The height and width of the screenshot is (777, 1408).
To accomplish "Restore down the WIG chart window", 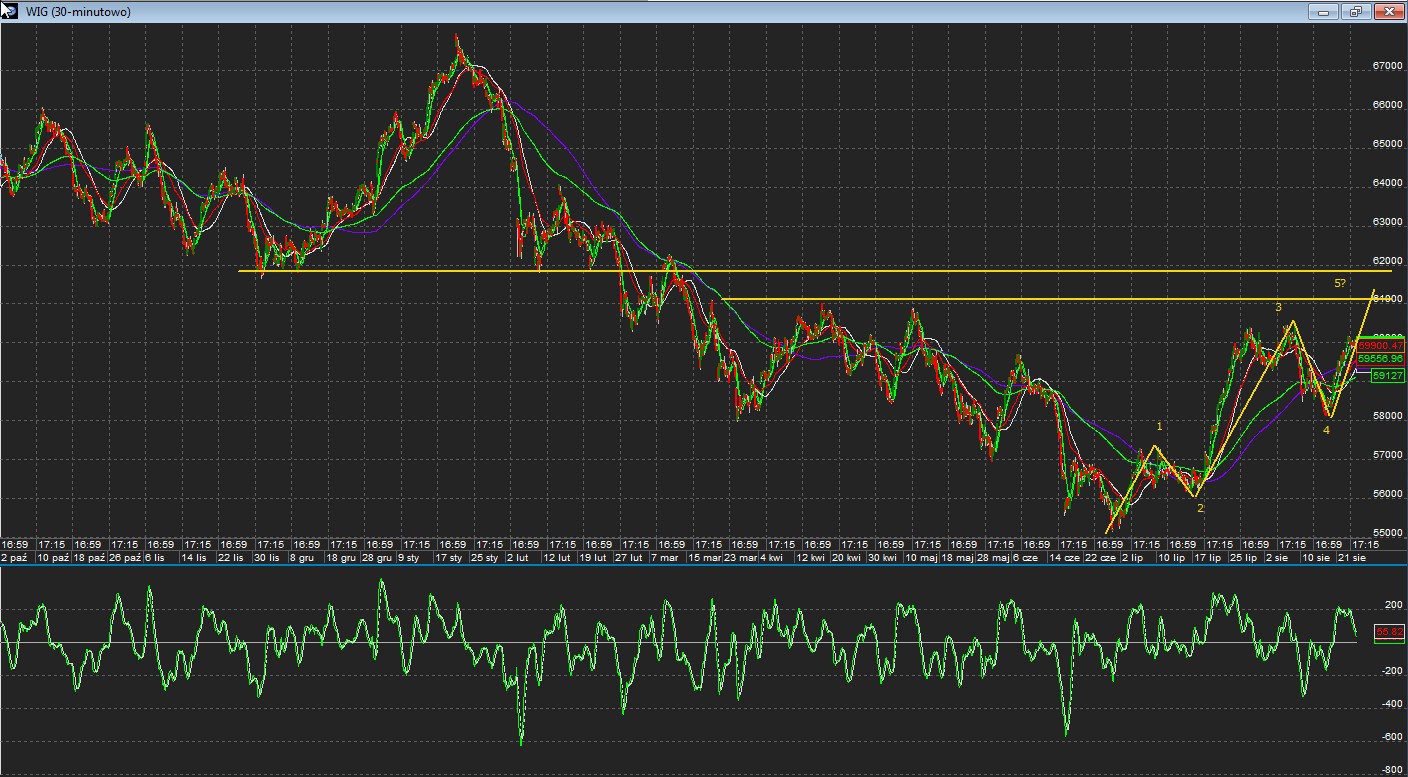I will [1356, 12].
